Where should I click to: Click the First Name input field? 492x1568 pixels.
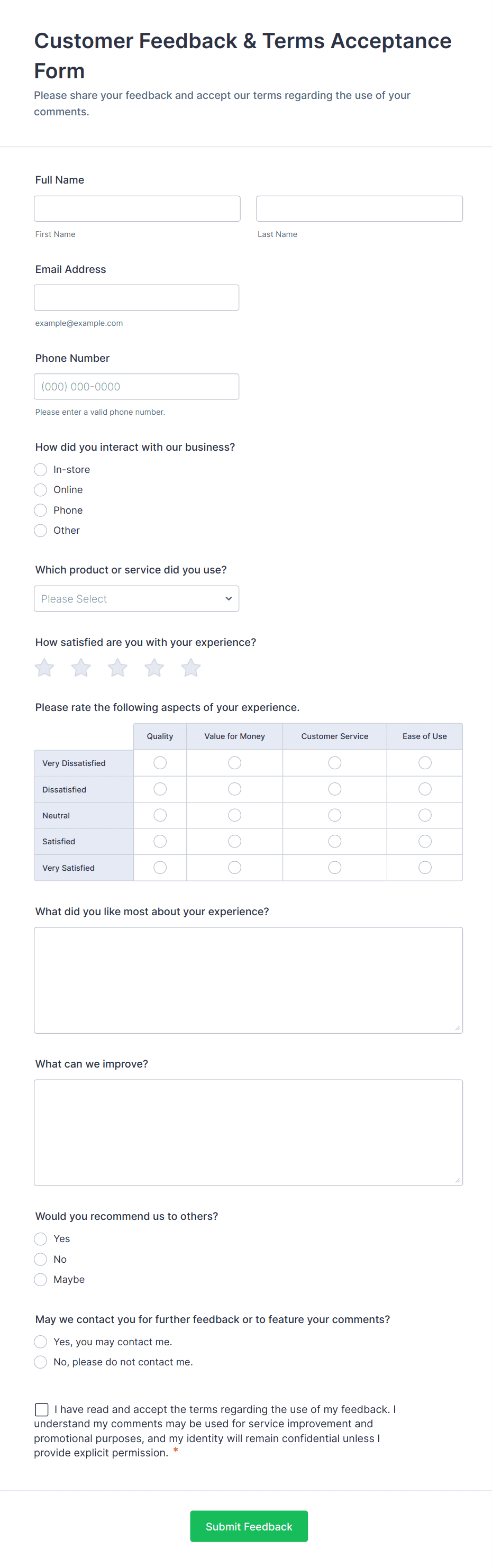(137, 209)
